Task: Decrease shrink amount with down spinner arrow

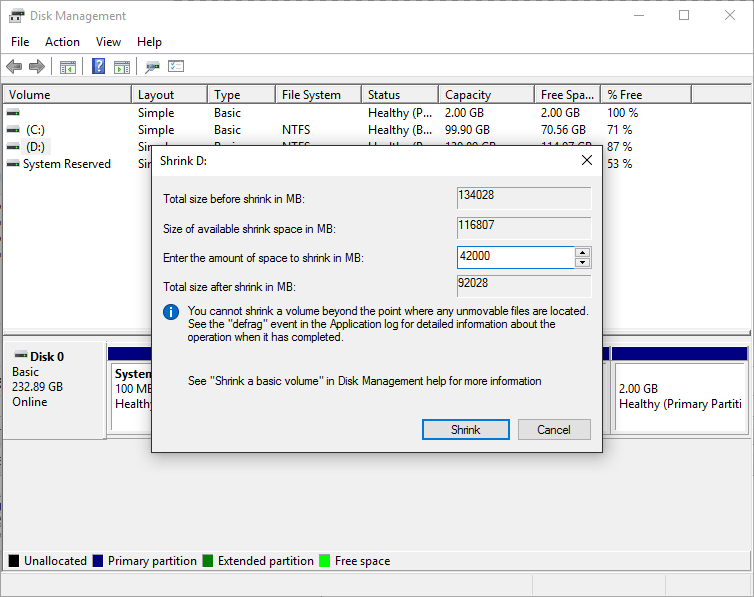Action: pos(582,262)
